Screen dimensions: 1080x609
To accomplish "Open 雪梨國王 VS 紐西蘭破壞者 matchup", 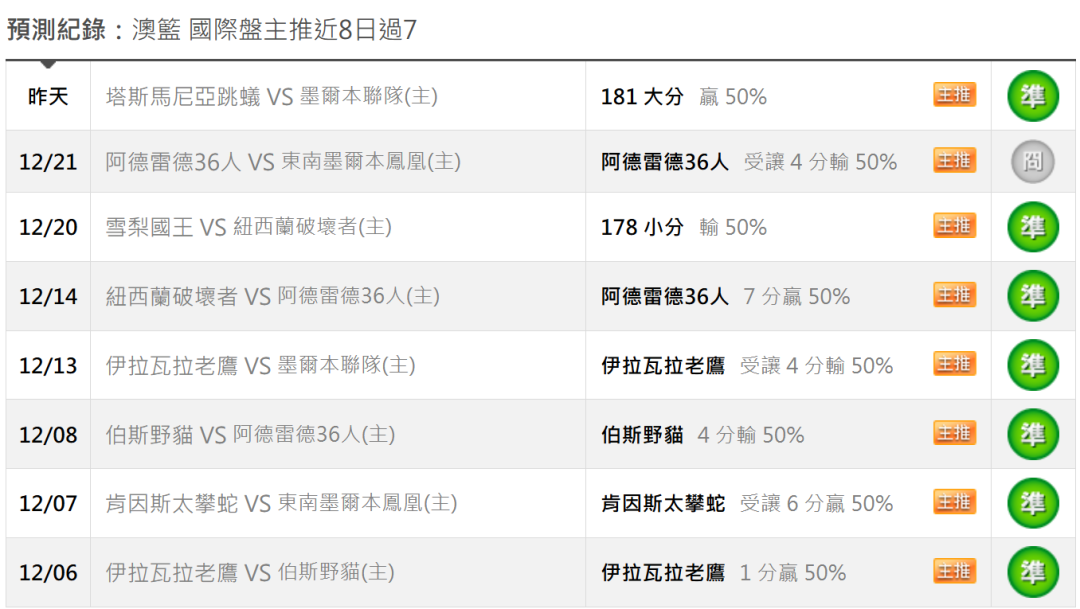I will tap(248, 227).
